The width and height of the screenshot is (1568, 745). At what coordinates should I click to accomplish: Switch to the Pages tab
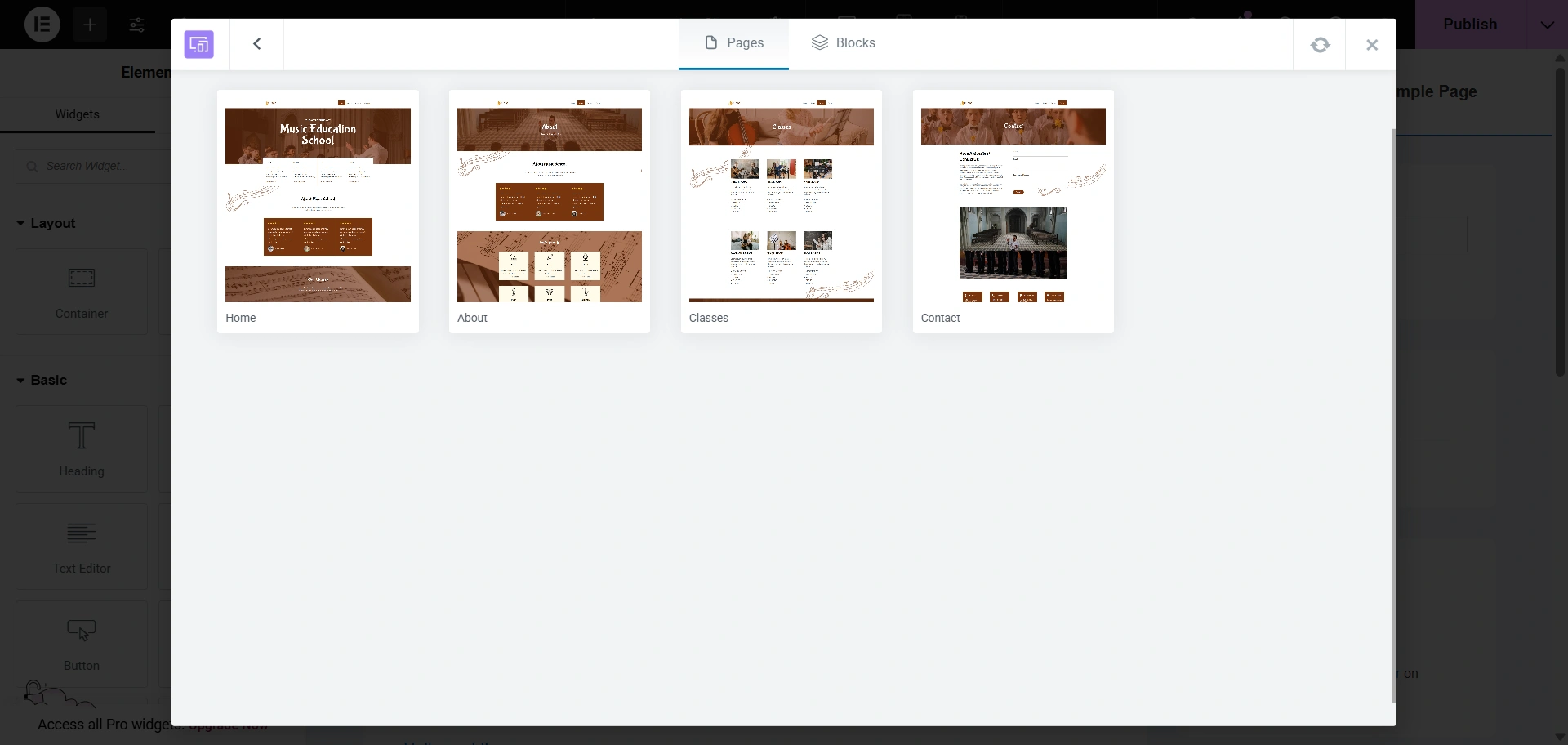coord(733,43)
